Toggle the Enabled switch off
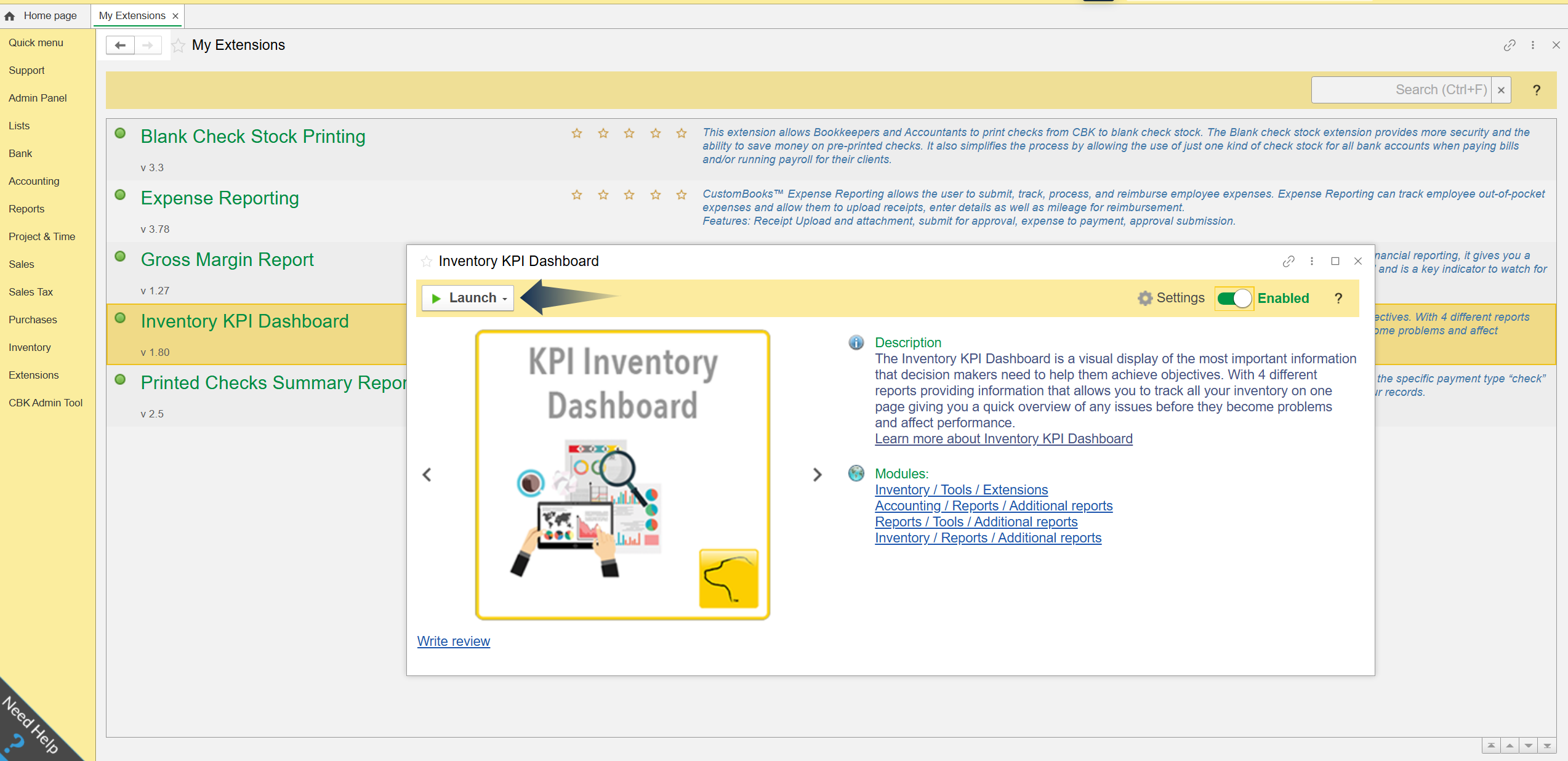The width and height of the screenshot is (1568, 761). [1234, 298]
